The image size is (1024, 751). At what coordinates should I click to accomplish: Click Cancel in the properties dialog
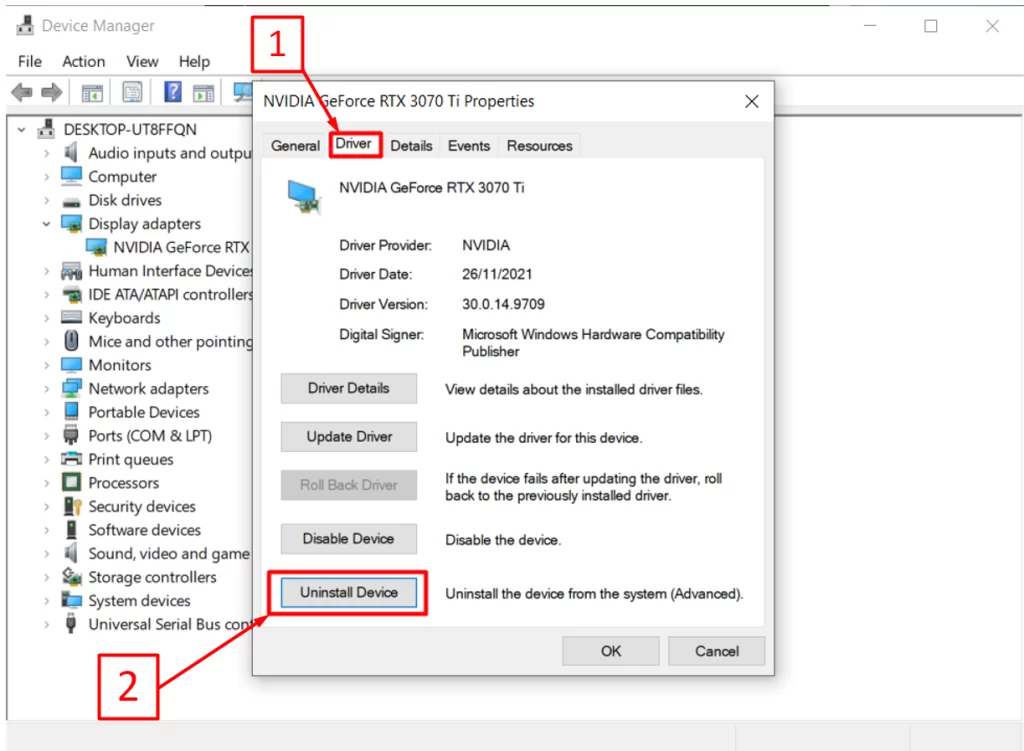pos(716,651)
